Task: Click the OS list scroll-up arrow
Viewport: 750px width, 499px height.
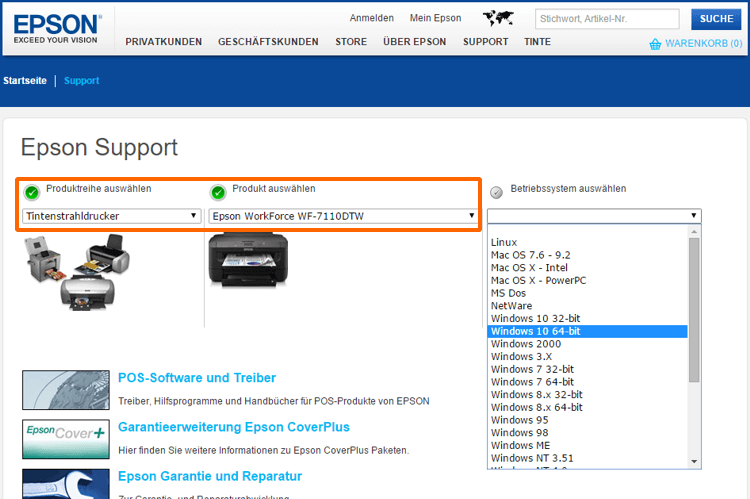Action: (694, 232)
